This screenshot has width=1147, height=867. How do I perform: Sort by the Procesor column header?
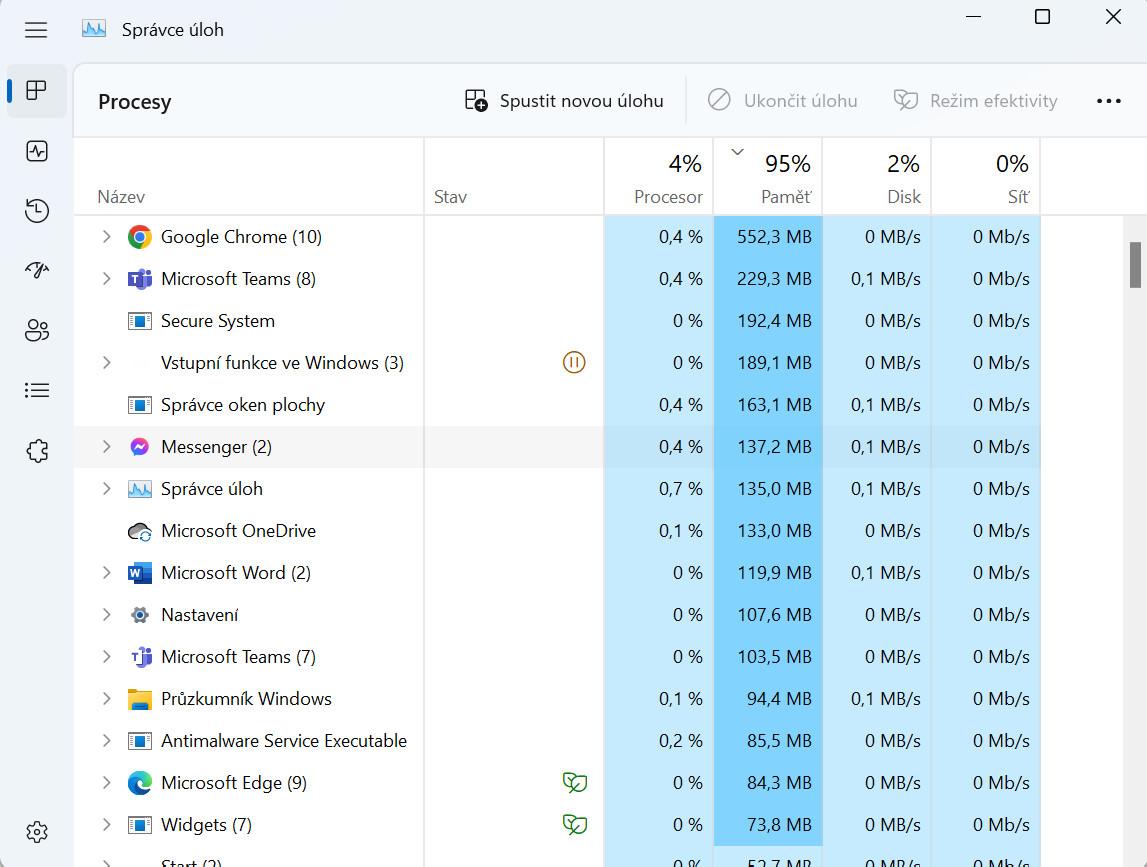pyautogui.click(x=658, y=177)
